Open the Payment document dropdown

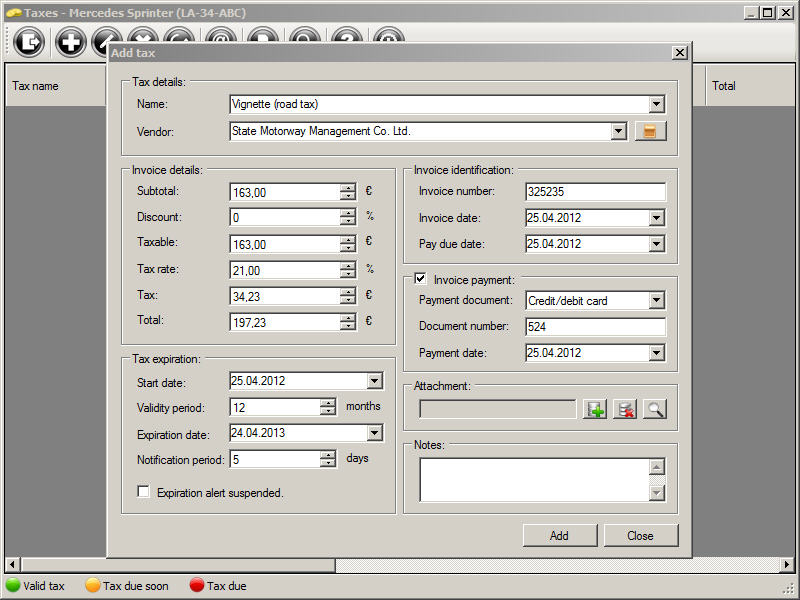coord(656,301)
